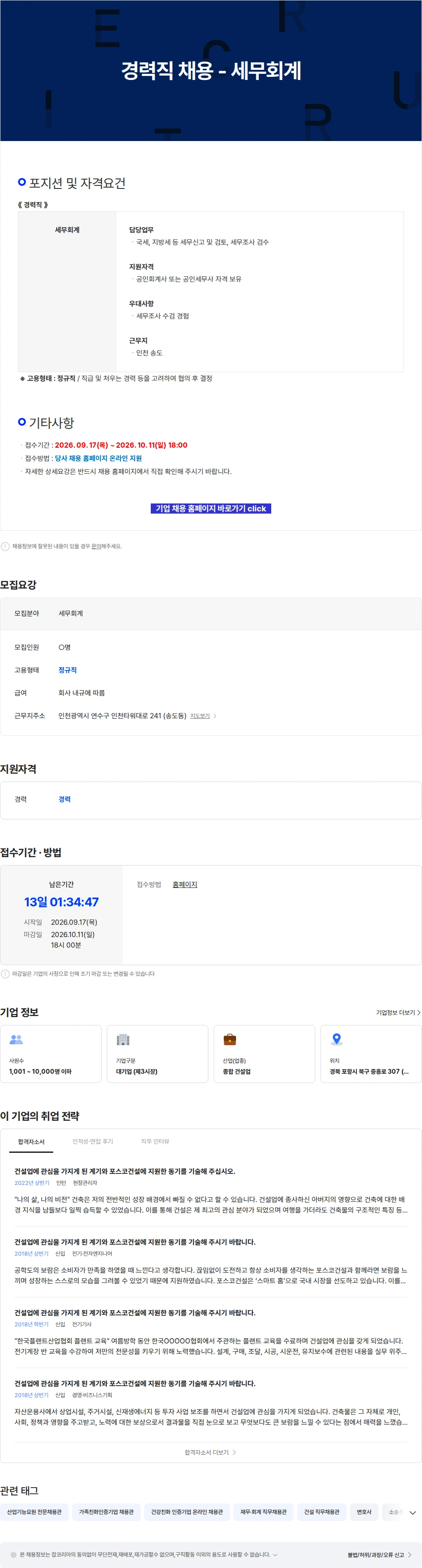Open the 지도보기 map link
Viewport: 422px width, 1568px height.
200,716
